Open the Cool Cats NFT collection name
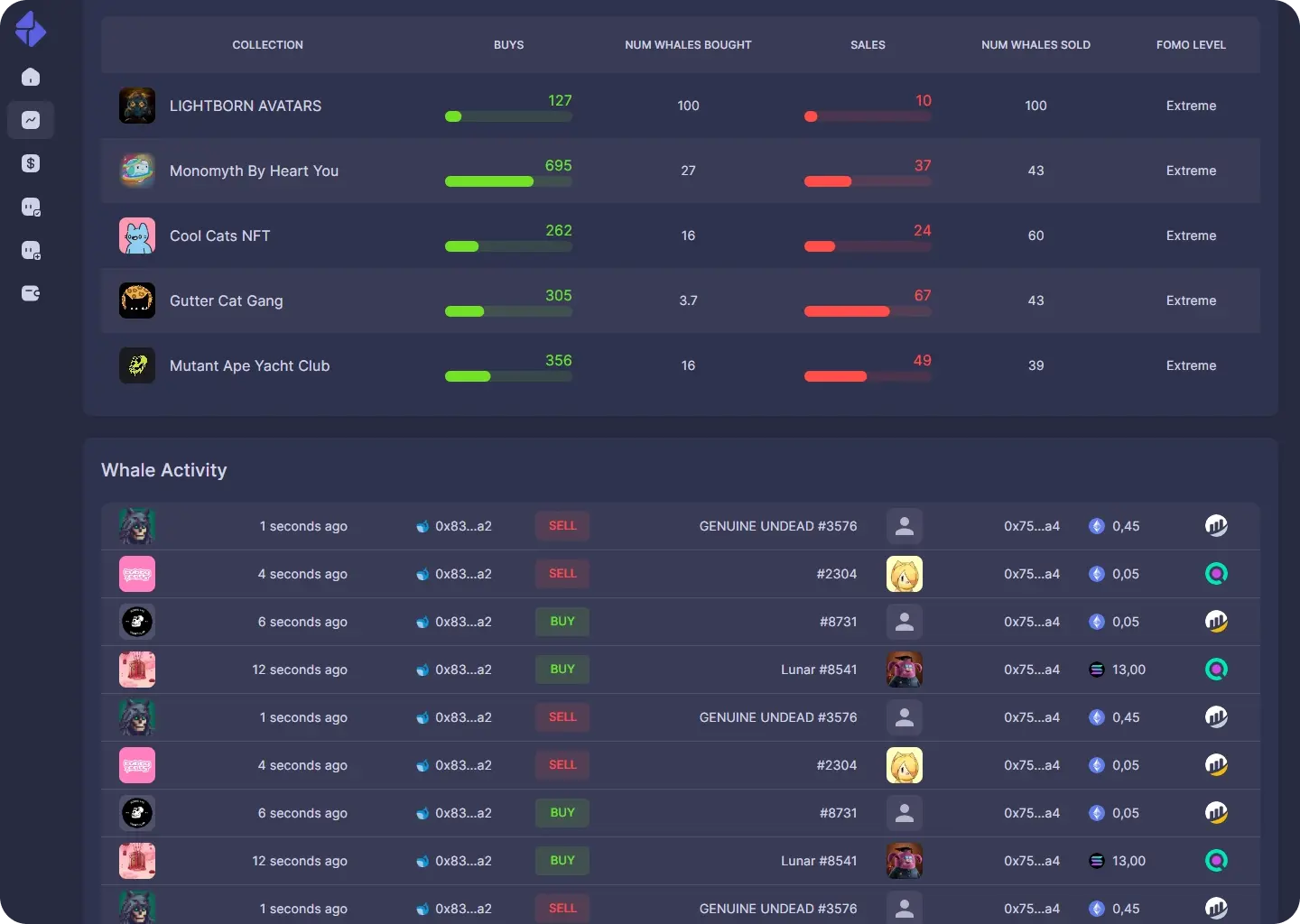 click(x=220, y=236)
